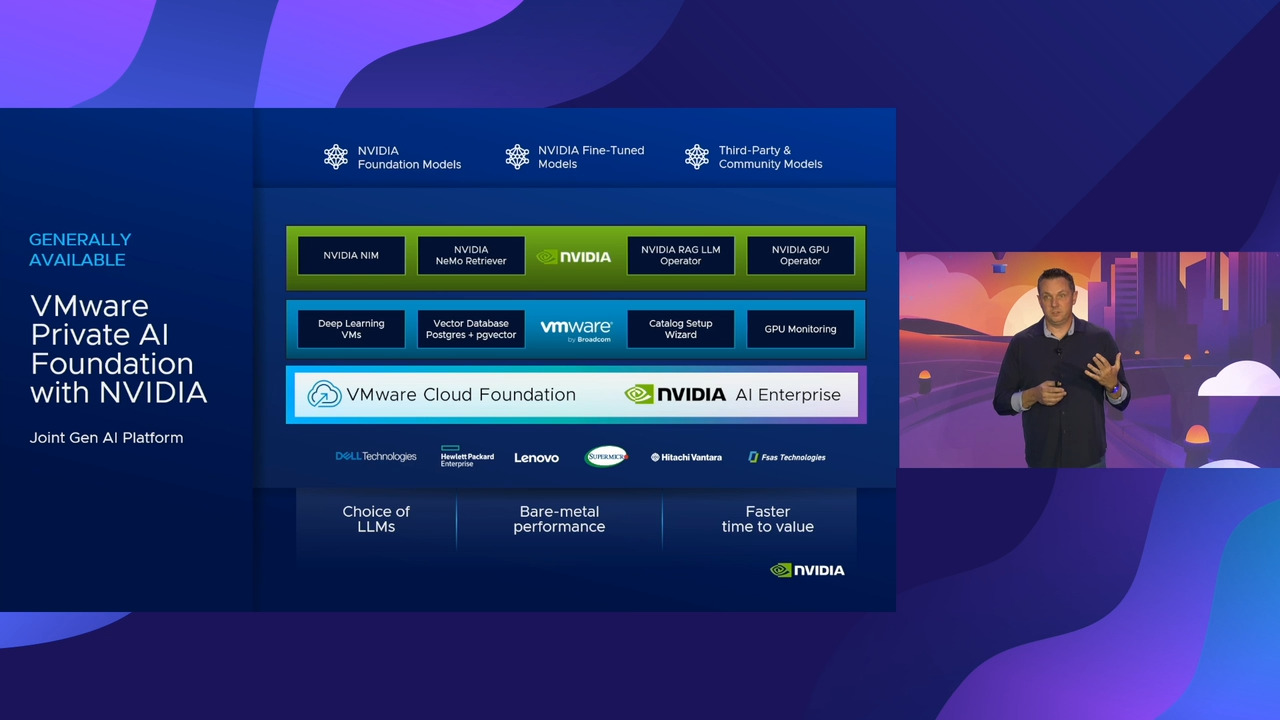The image size is (1280, 720).
Task: Click the NVIDIA logo below Faster time to value
Action: pyautogui.click(x=808, y=570)
